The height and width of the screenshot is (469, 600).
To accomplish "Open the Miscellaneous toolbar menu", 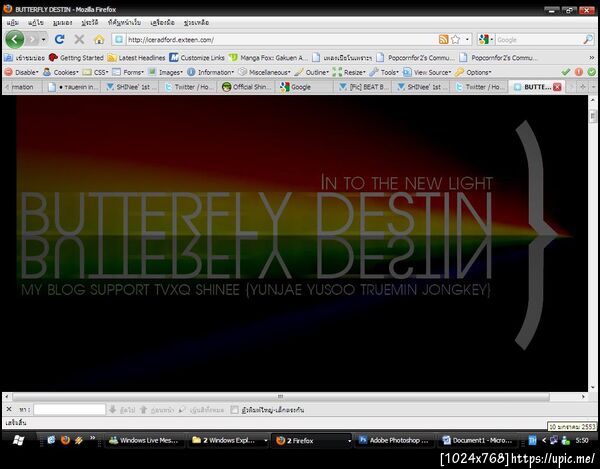I will click(264, 72).
